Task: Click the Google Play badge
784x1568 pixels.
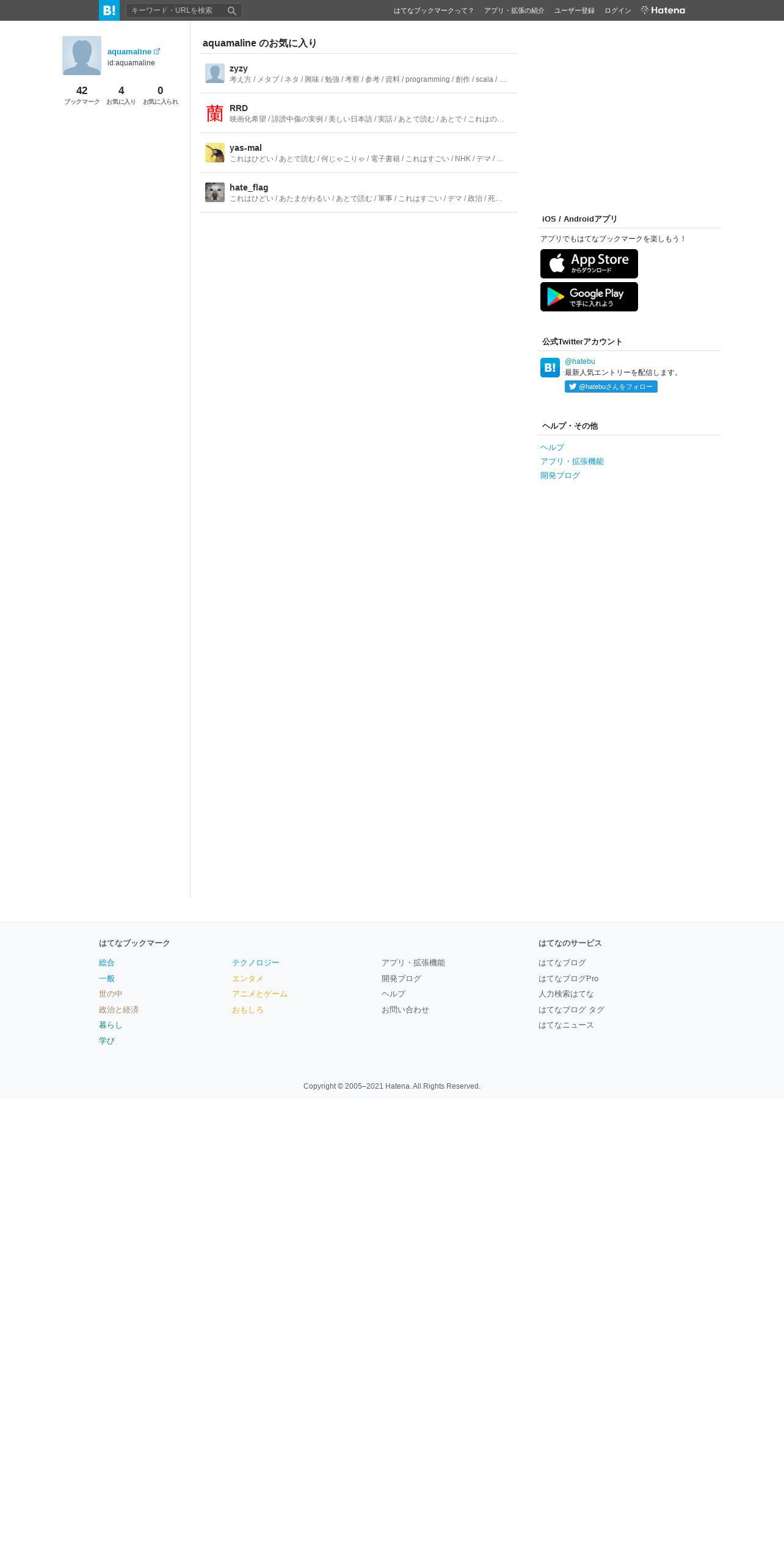Action: (589, 297)
